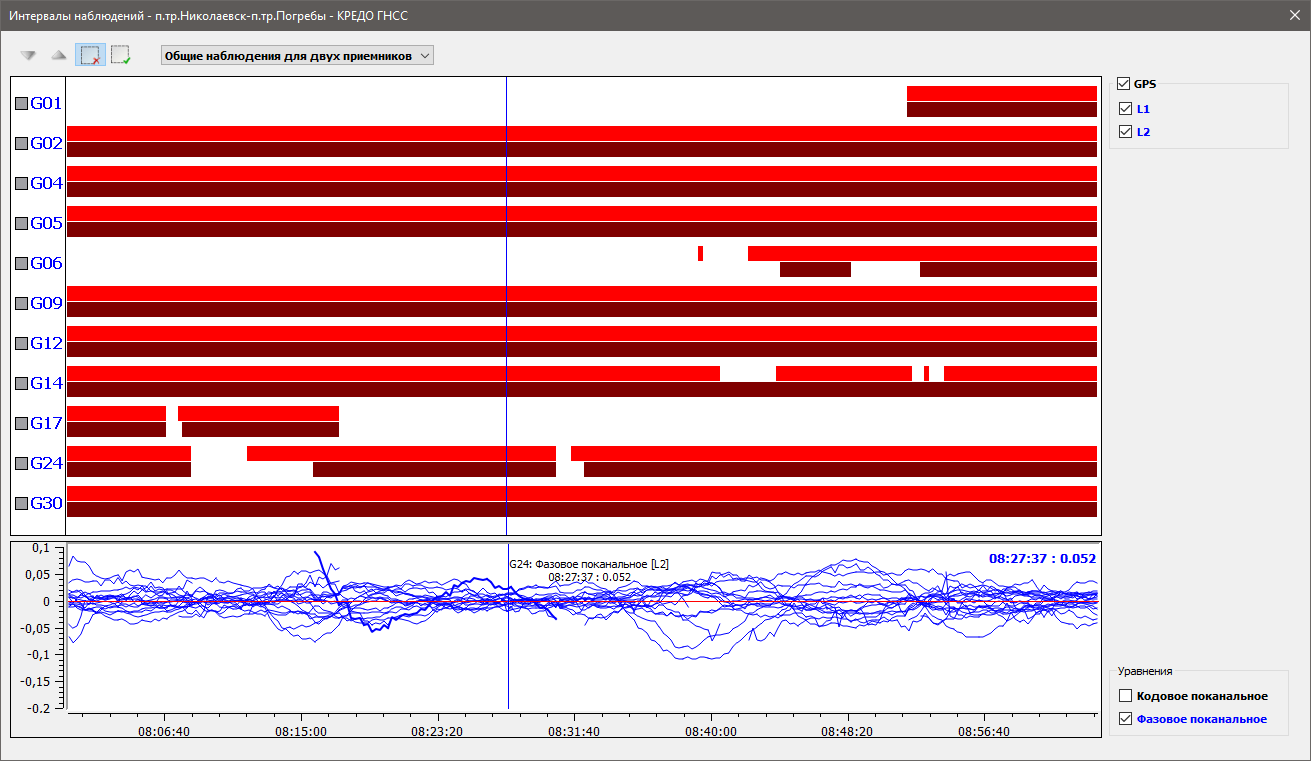Close the Интервалы наблюдений window
Image resolution: width=1311 pixels, height=761 pixels.
(x=1290, y=15)
